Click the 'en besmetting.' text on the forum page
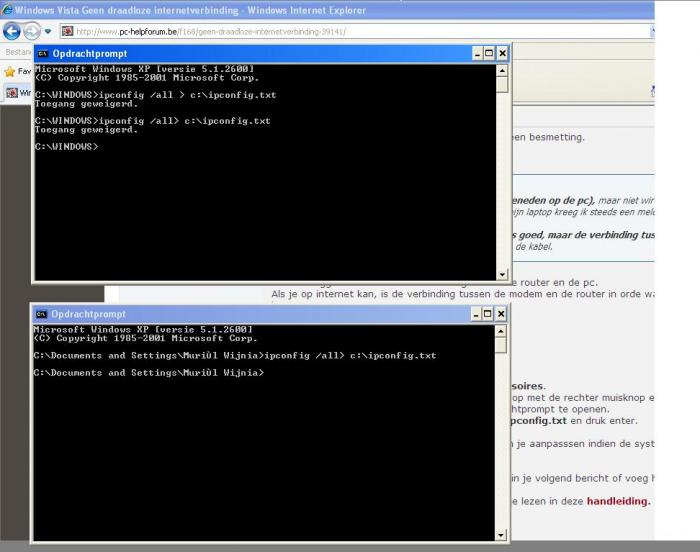700x552 pixels. coord(548,137)
